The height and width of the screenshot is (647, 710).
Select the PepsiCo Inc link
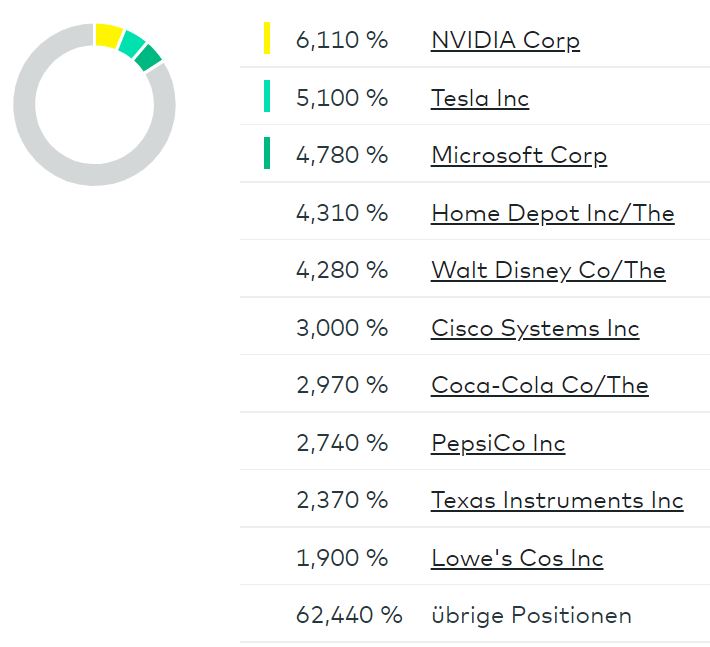(x=498, y=443)
